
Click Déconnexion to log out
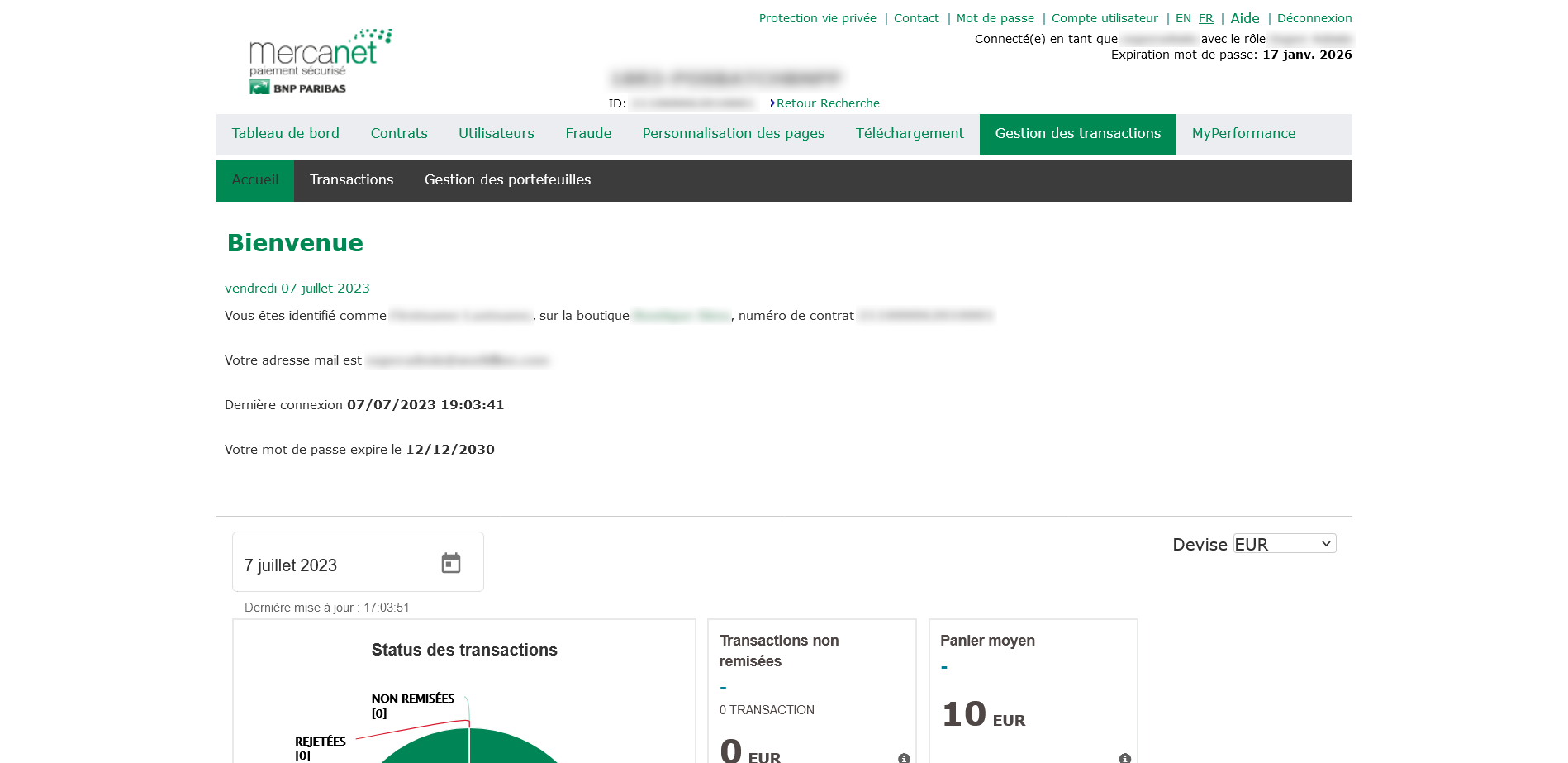tap(1314, 17)
